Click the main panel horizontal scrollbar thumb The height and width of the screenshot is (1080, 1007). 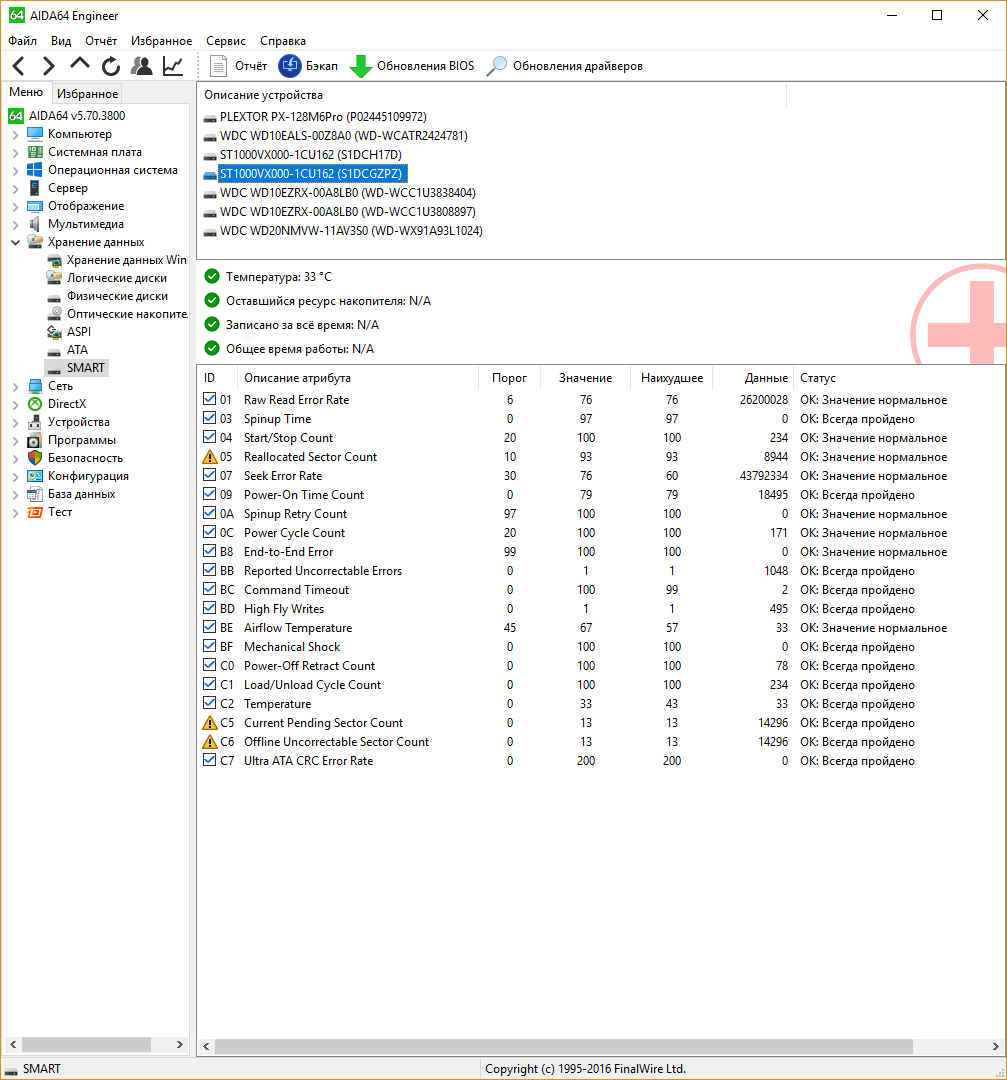pyautogui.click(x=563, y=1046)
